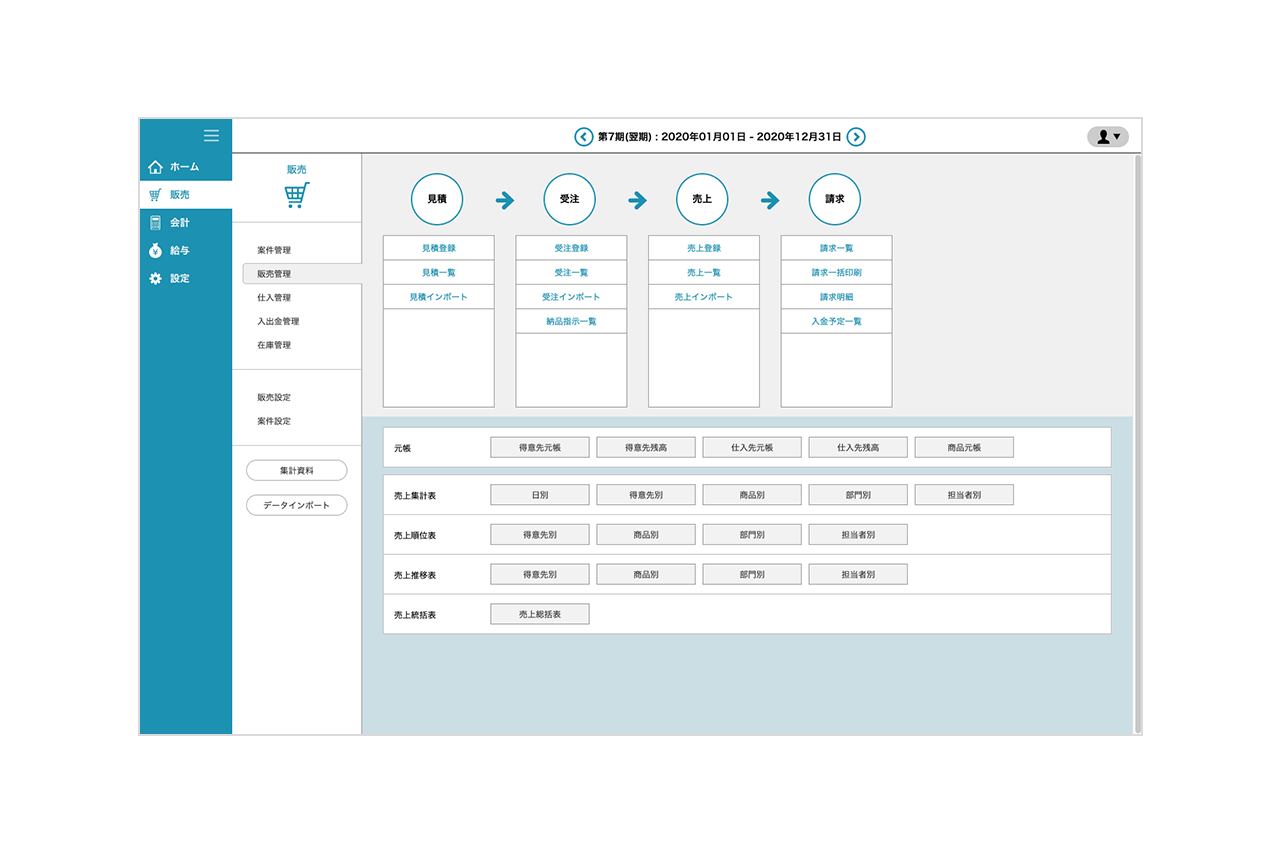Click 得意先別 in 売上推移表 row
The image size is (1280, 854).
540,575
